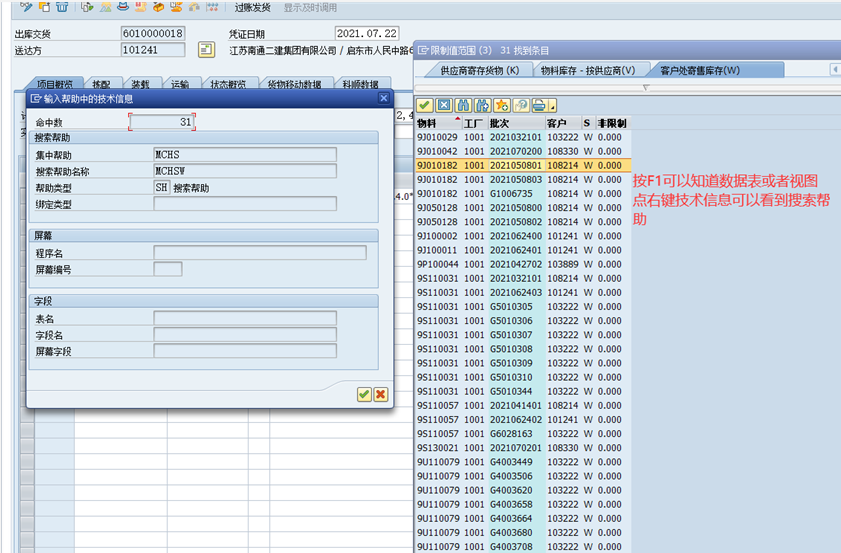Click the empty 字段名 field
The width and height of the screenshot is (841, 553).
click(x=245, y=335)
